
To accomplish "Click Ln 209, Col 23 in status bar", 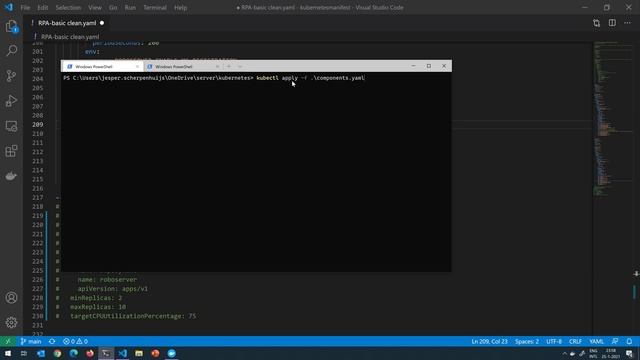I will (489, 341).
